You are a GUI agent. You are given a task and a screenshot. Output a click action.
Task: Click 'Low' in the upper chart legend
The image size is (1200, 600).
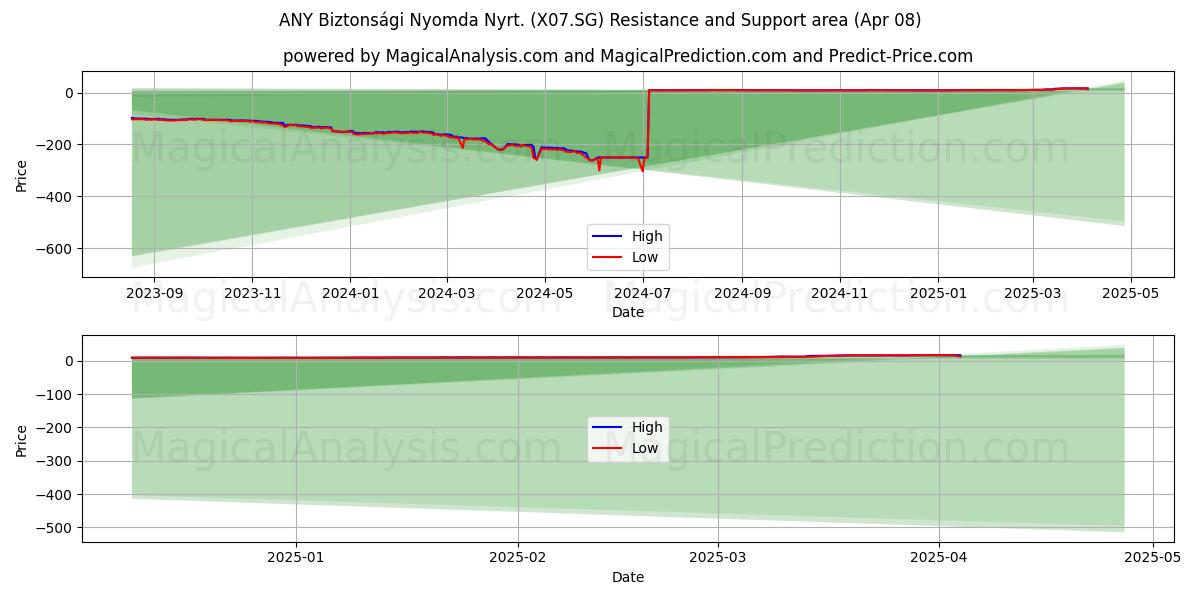pos(645,257)
